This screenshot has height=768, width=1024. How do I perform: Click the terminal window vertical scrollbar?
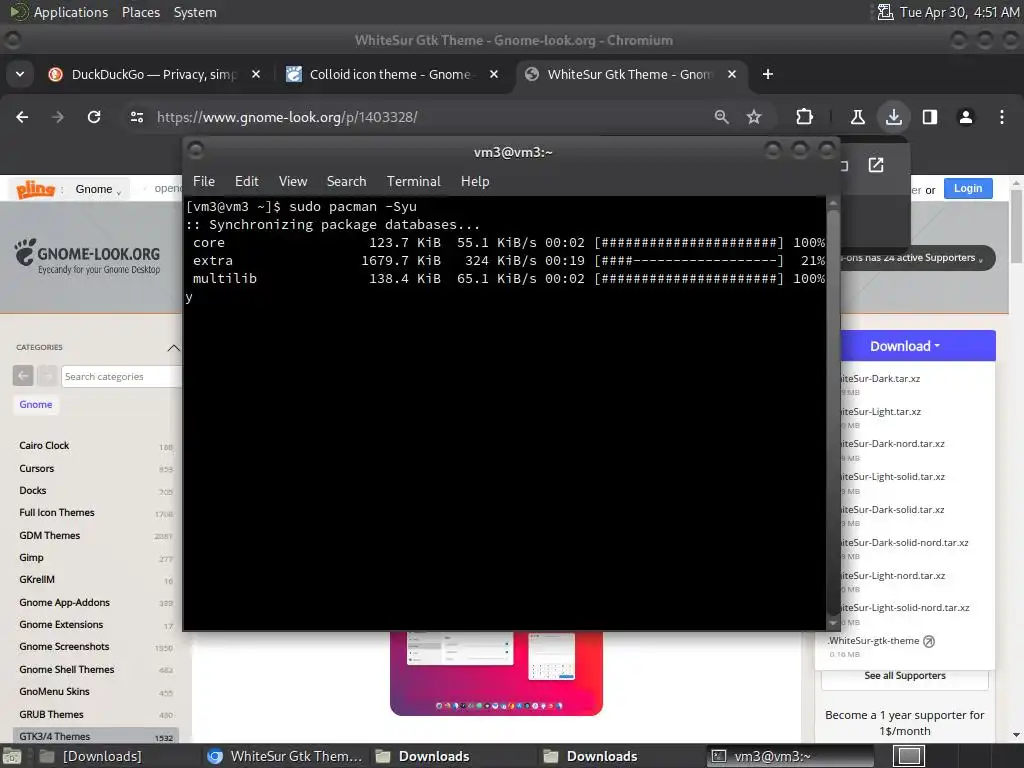coord(833,411)
